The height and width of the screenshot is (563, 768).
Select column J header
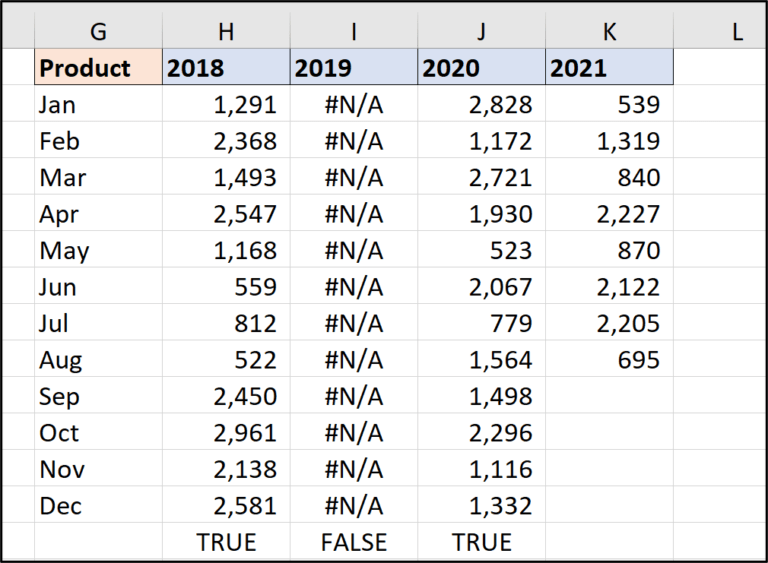(482, 31)
